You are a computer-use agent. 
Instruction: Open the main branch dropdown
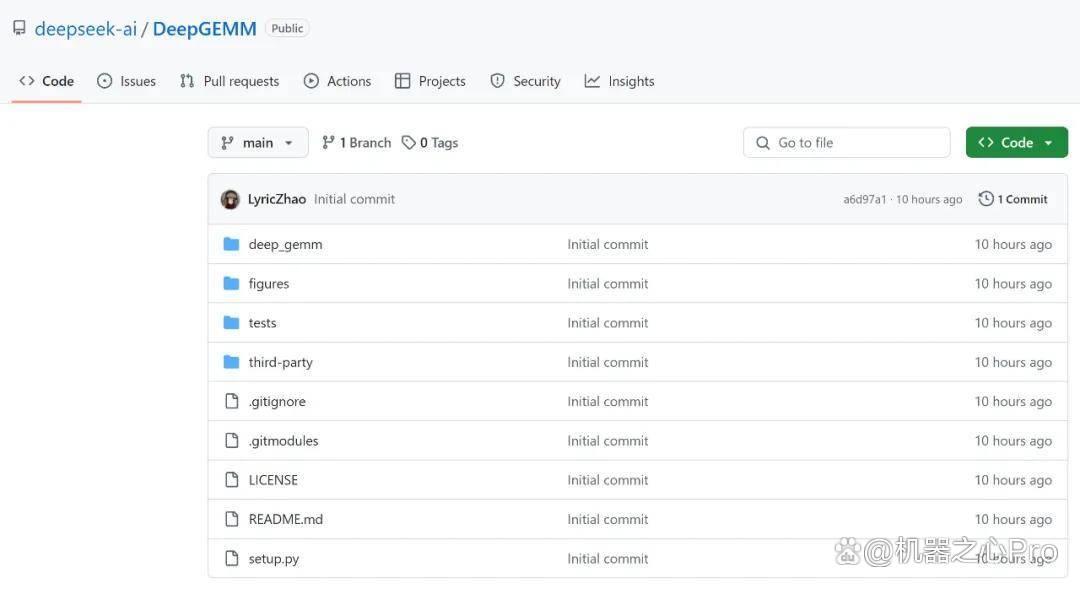[x=258, y=143]
